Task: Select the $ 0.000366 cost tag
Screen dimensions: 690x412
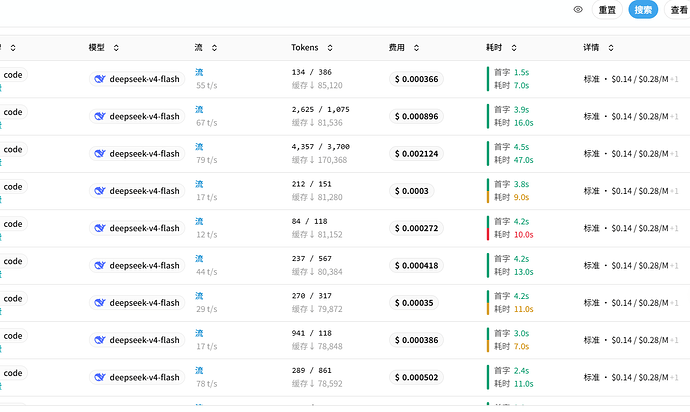Action: pyautogui.click(x=416, y=79)
